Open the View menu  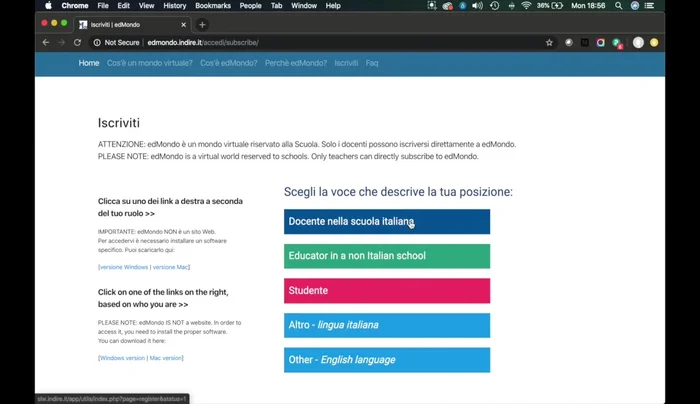click(x=146, y=6)
